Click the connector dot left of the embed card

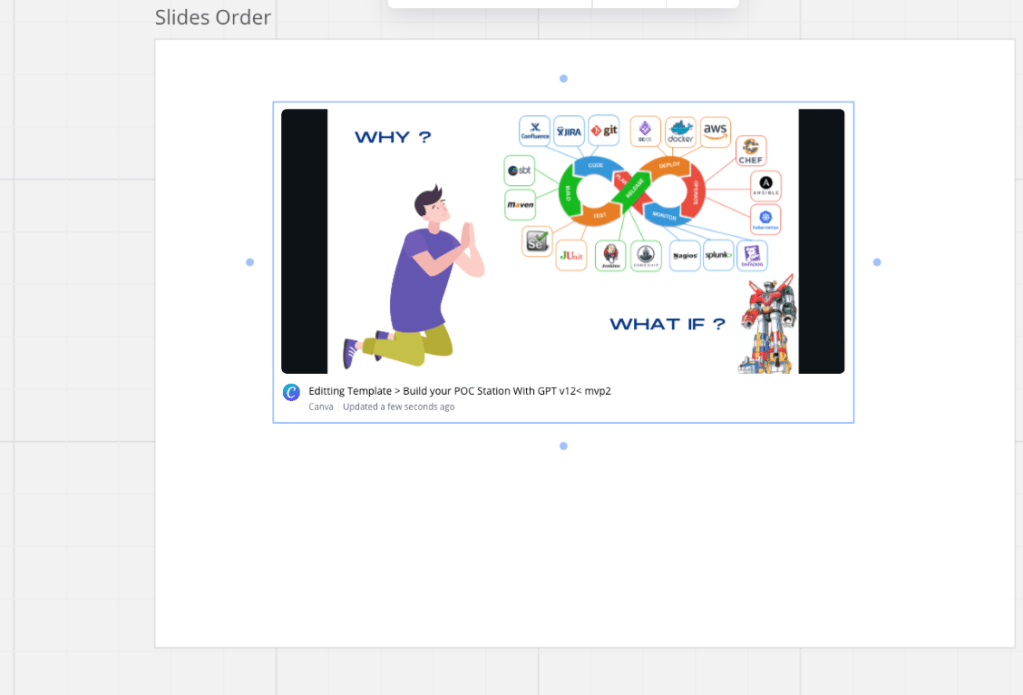tap(250, 262)
